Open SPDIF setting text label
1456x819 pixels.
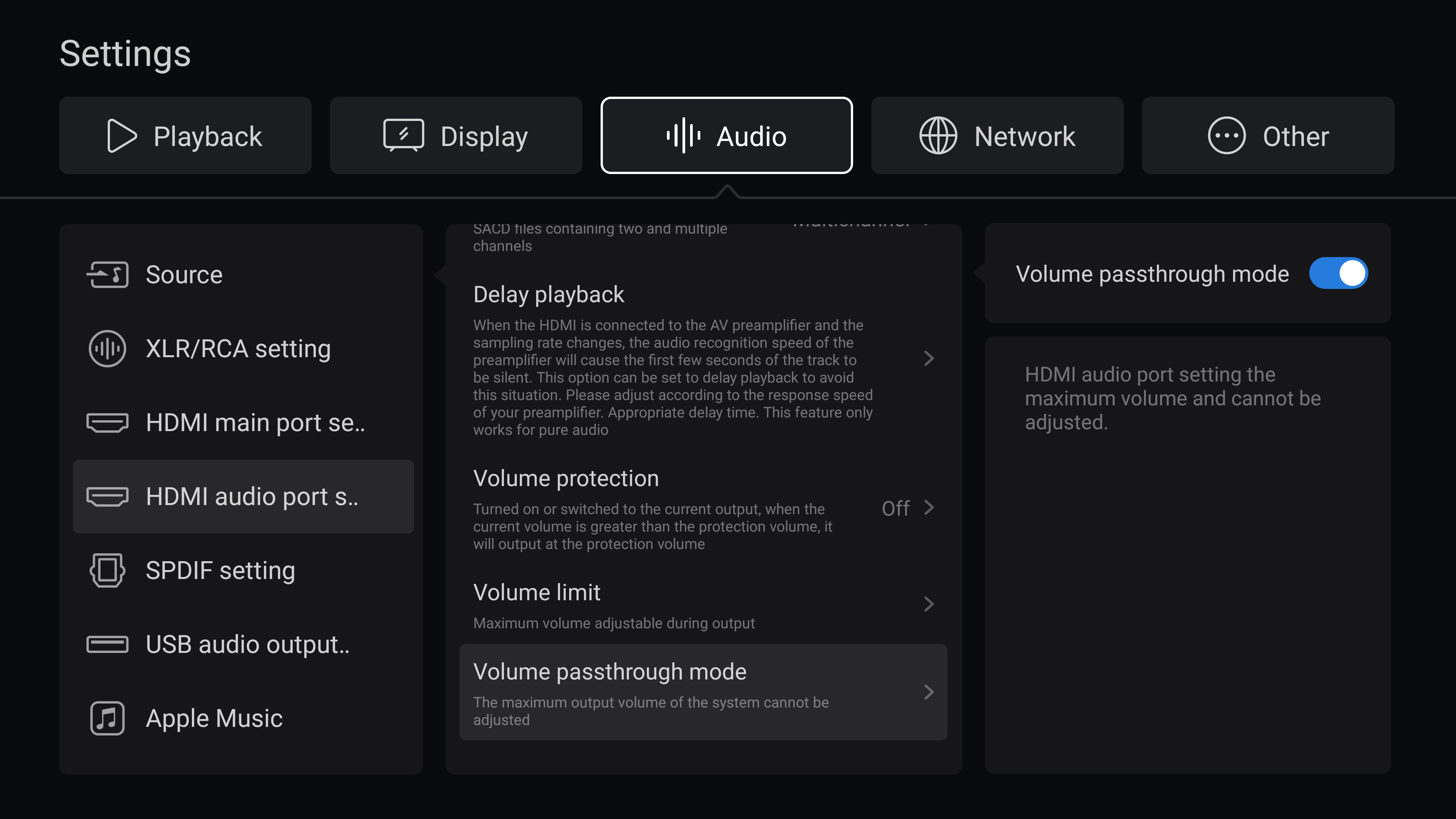pos(220,570)
